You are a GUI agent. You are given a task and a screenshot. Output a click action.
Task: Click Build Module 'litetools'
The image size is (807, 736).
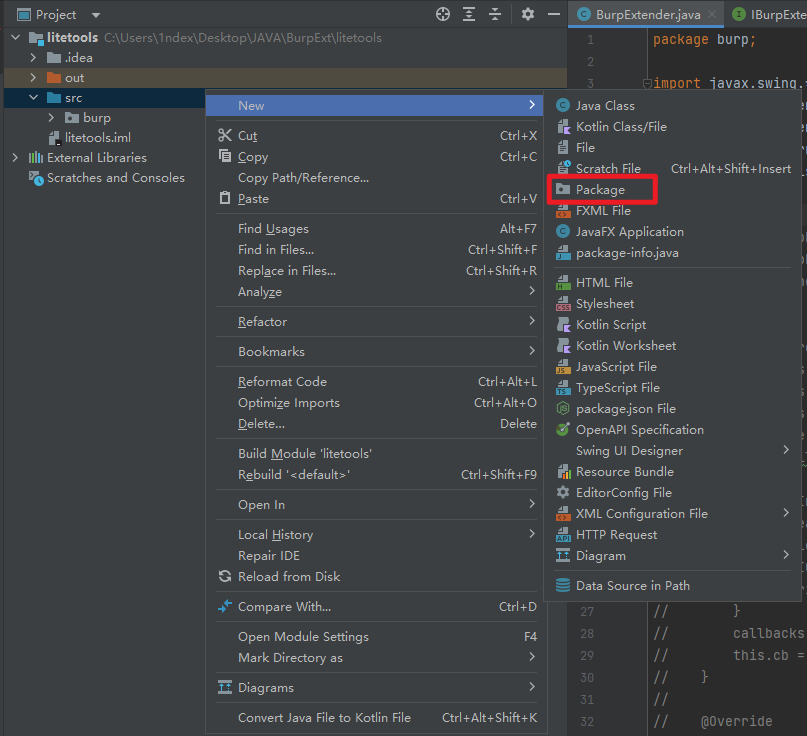(377, 454)
